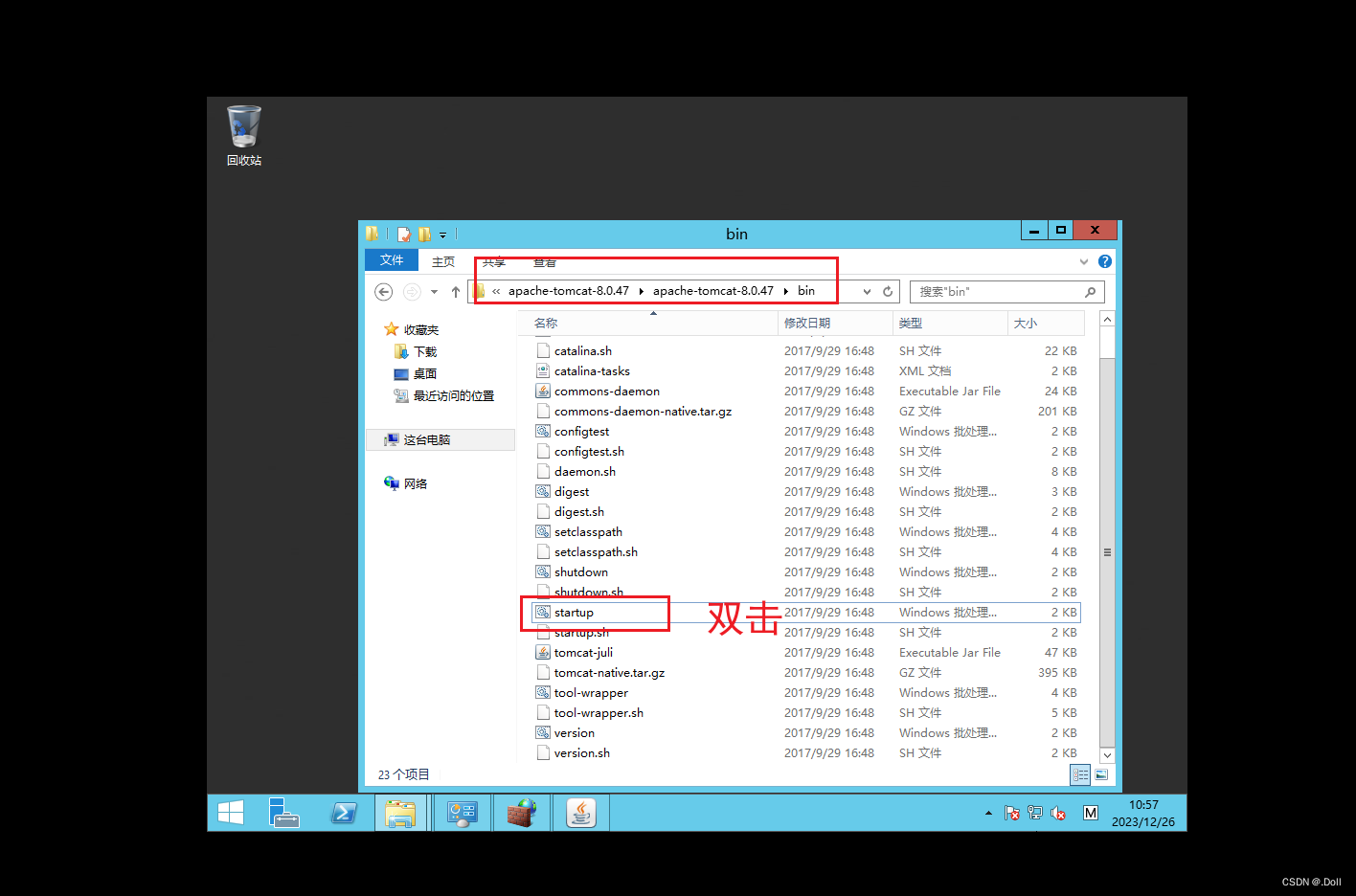Select tomcat-native.tar.gz file
The height and width of the screenshot is (896, 1356).
[x=609, y=673]
